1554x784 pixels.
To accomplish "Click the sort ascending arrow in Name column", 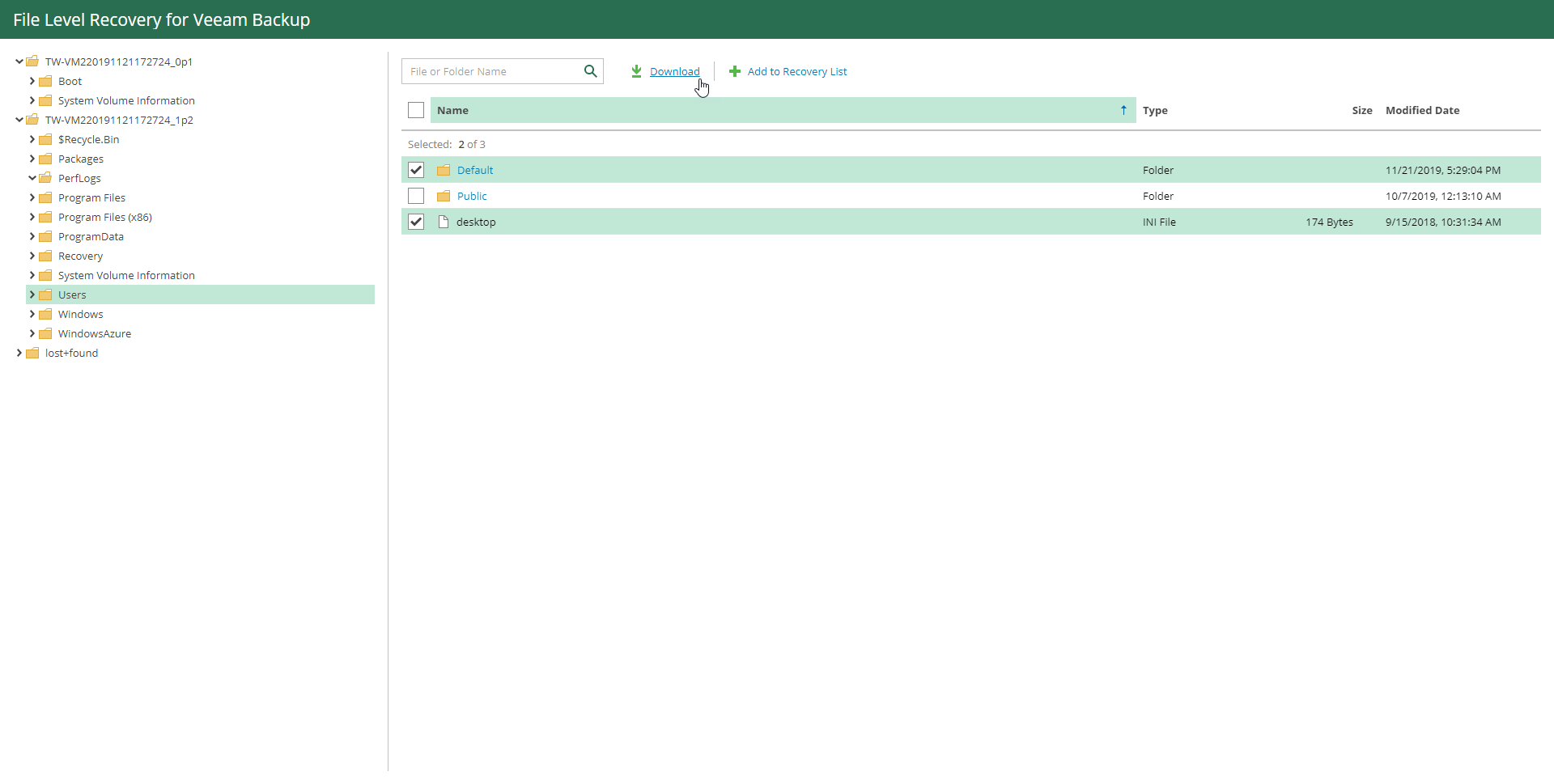I will 1123,110.
